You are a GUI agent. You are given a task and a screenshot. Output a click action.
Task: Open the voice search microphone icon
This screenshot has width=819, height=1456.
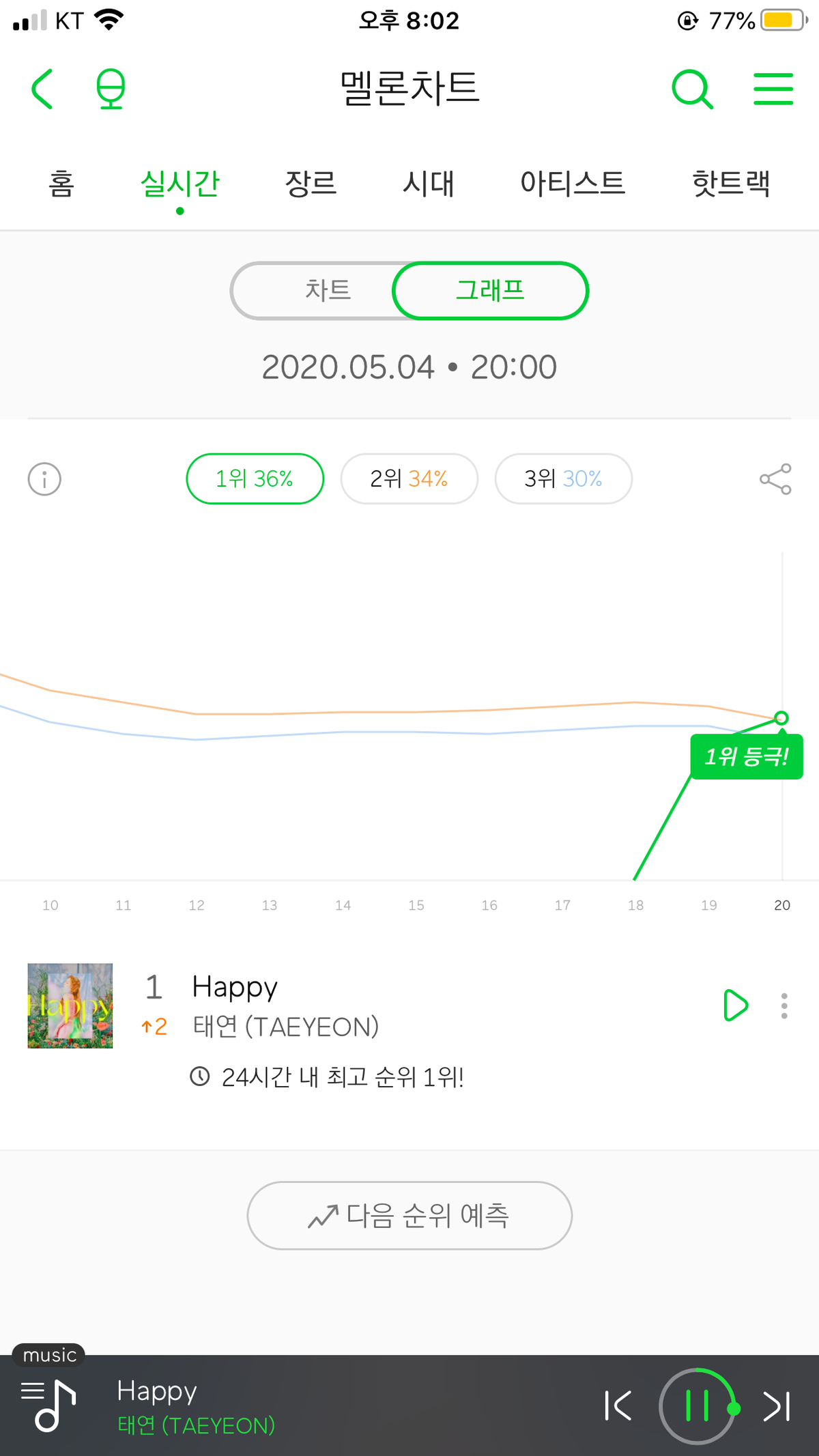(x=111, y=89)
